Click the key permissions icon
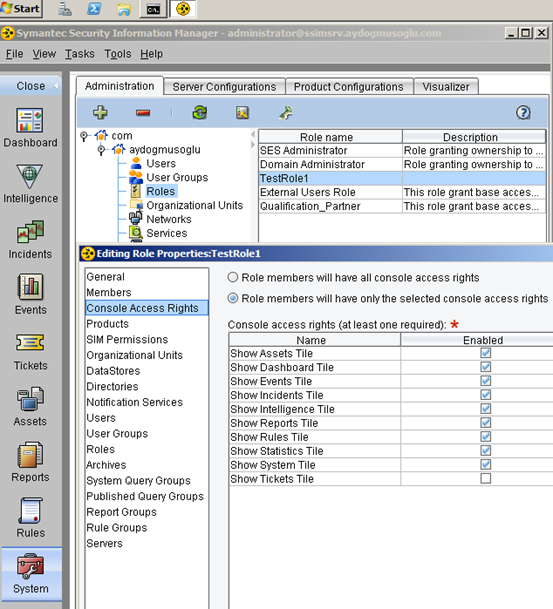This screenshot has width=553, height=609. coord(286,113)
